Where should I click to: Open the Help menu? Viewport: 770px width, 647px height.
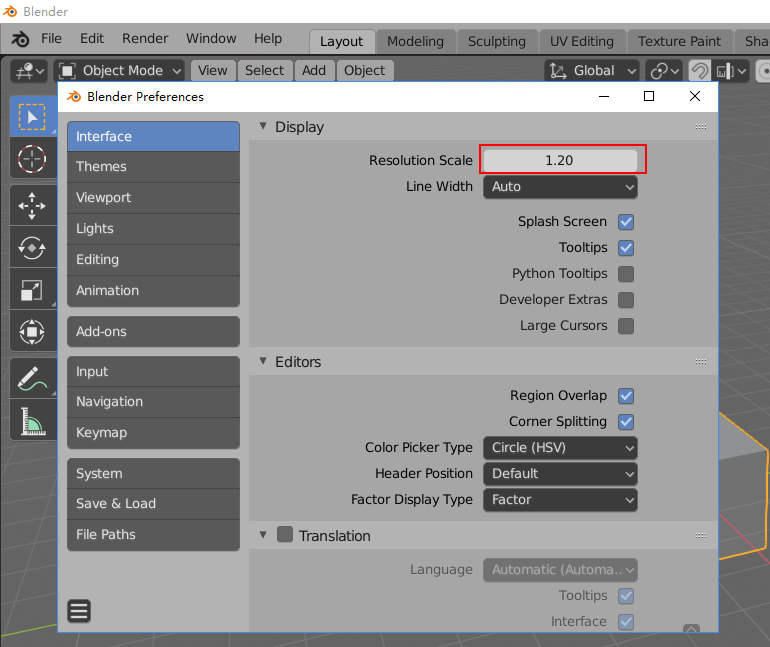(x=268, y=39)
